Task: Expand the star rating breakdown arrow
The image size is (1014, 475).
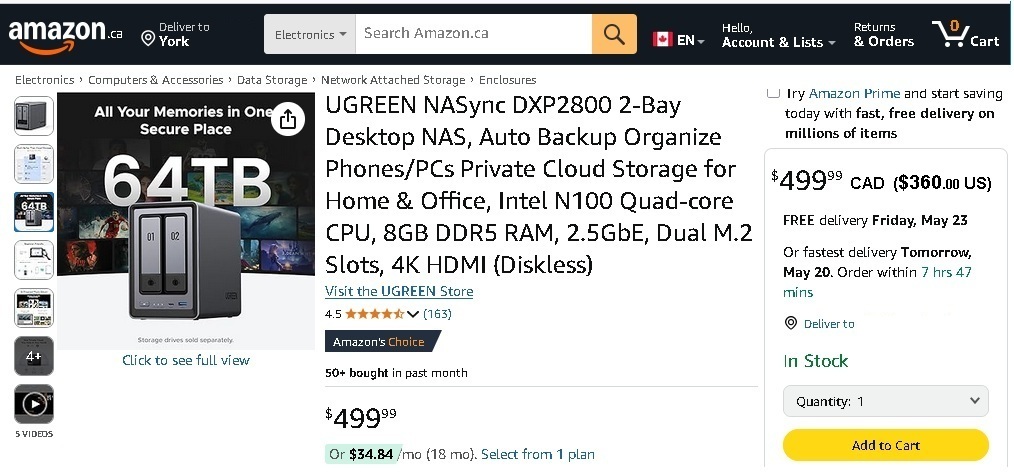Action: [x=413, y=314]
